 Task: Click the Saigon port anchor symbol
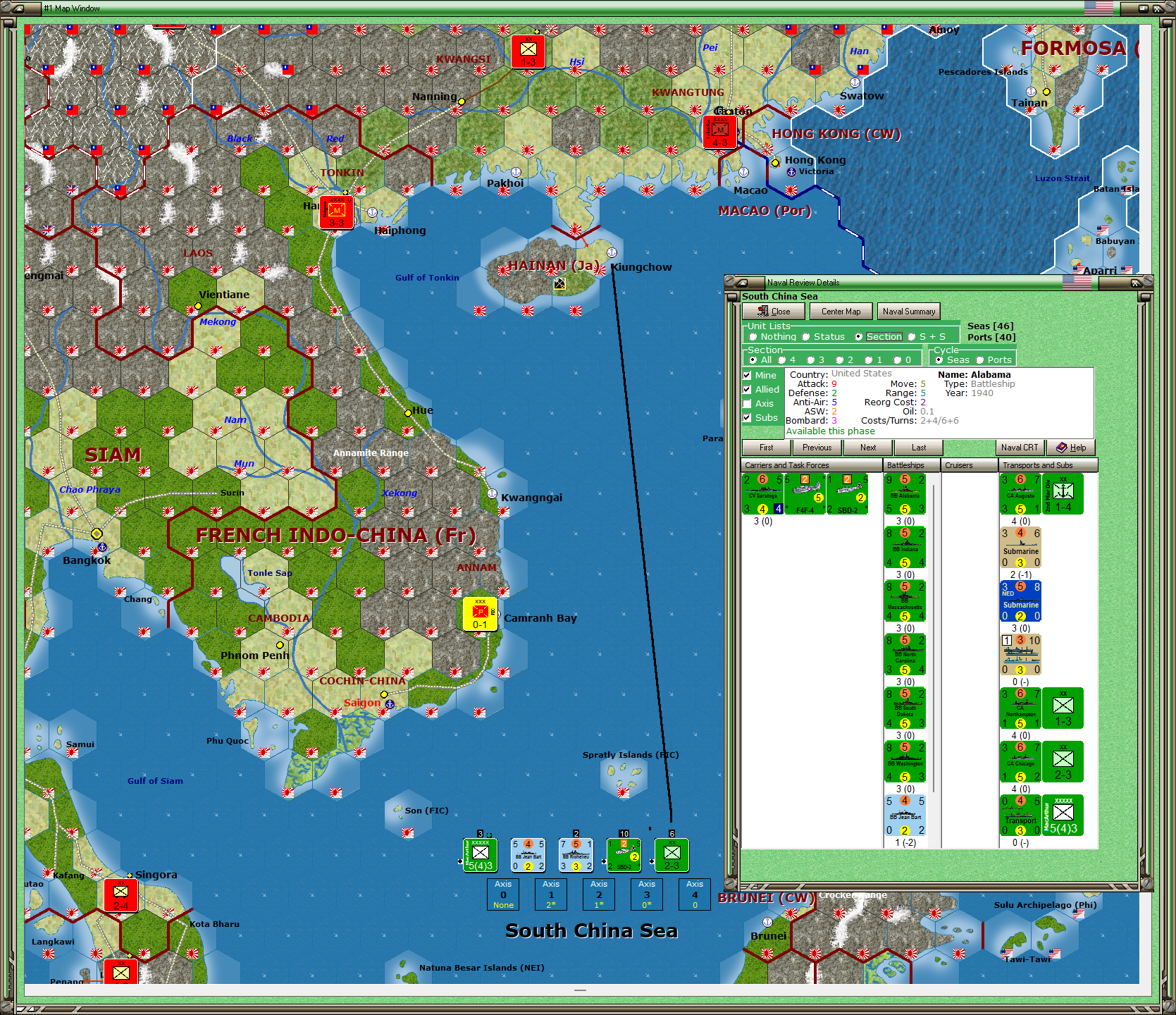[x=390, y=704]
